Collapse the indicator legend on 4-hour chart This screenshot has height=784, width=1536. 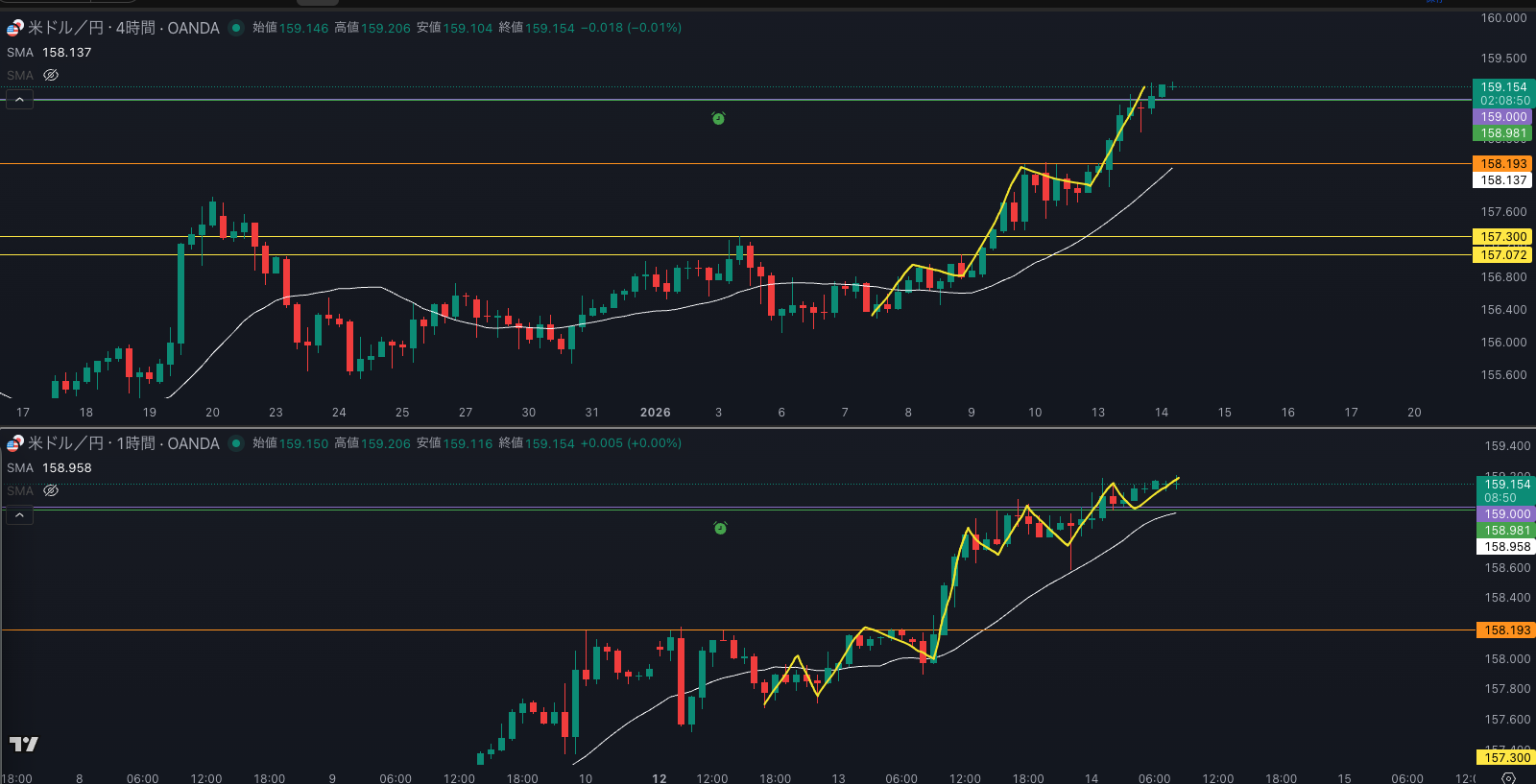coord(19,100)
